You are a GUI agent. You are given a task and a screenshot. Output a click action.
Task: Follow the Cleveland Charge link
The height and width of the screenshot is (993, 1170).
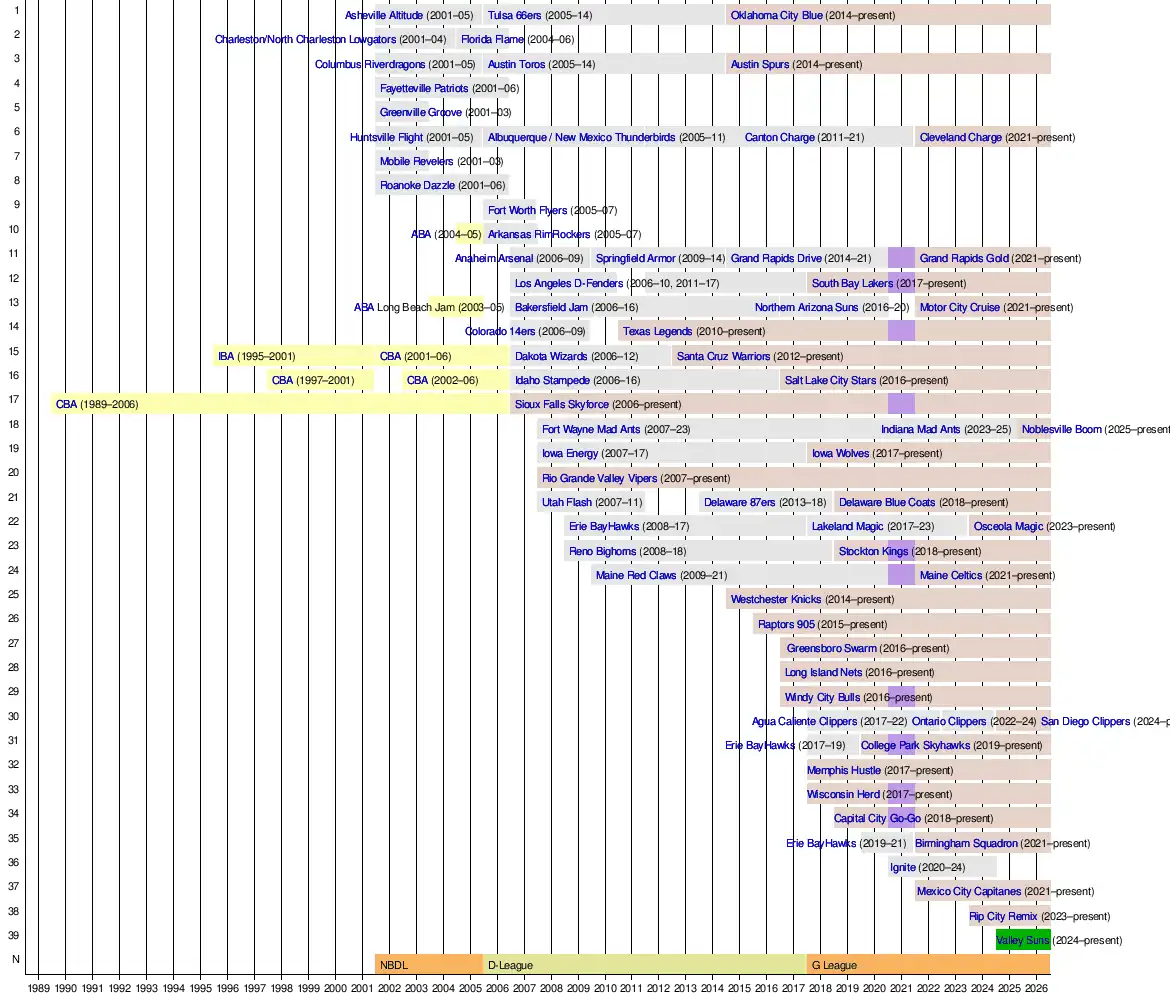tap(960, 138)
